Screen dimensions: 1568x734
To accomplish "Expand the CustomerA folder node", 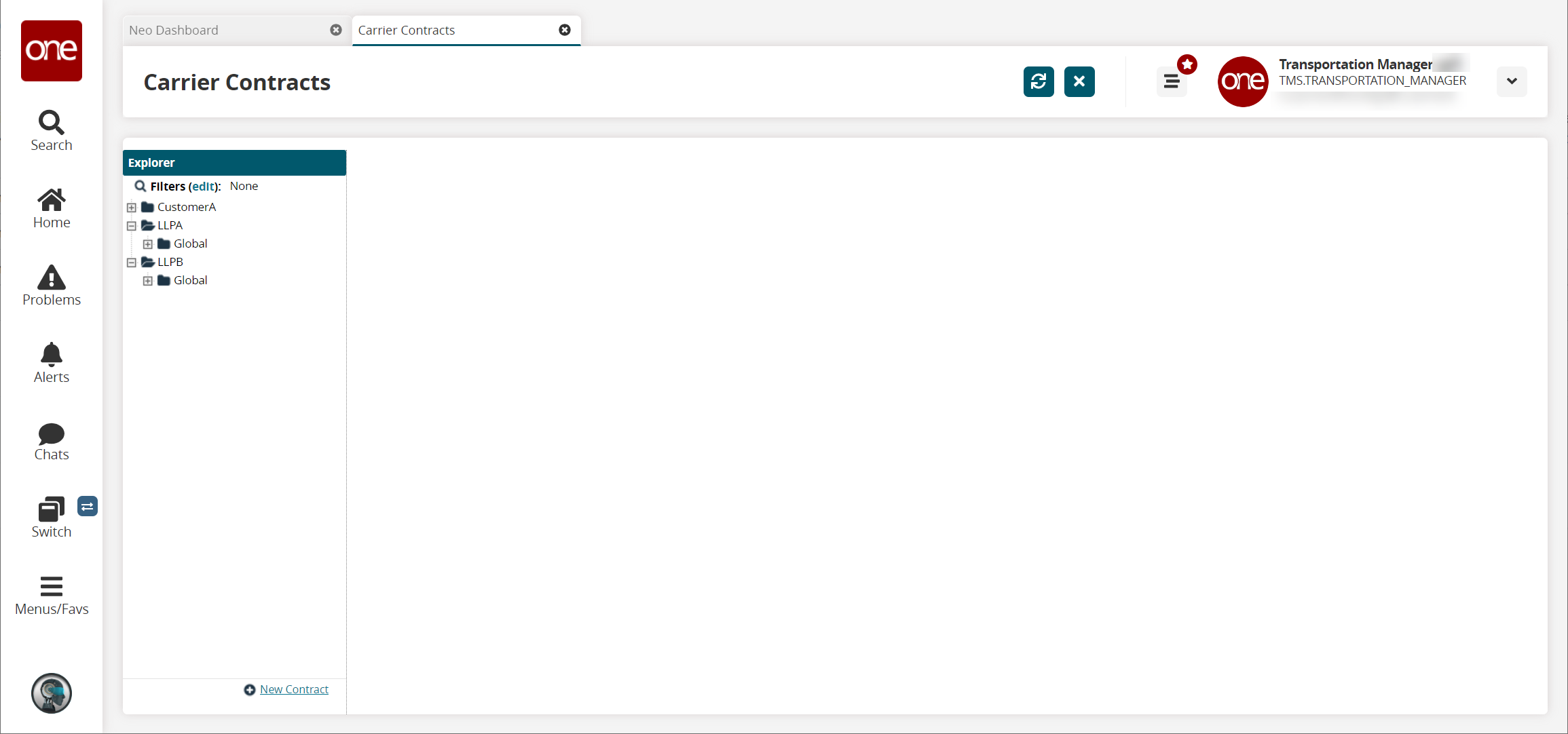I will pos(131,207).
